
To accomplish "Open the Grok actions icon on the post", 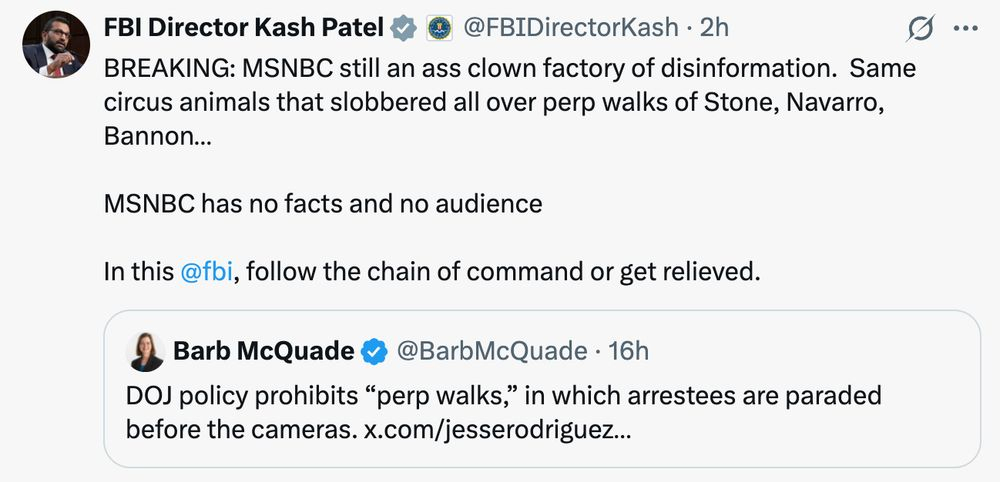I will click(919, 30).
